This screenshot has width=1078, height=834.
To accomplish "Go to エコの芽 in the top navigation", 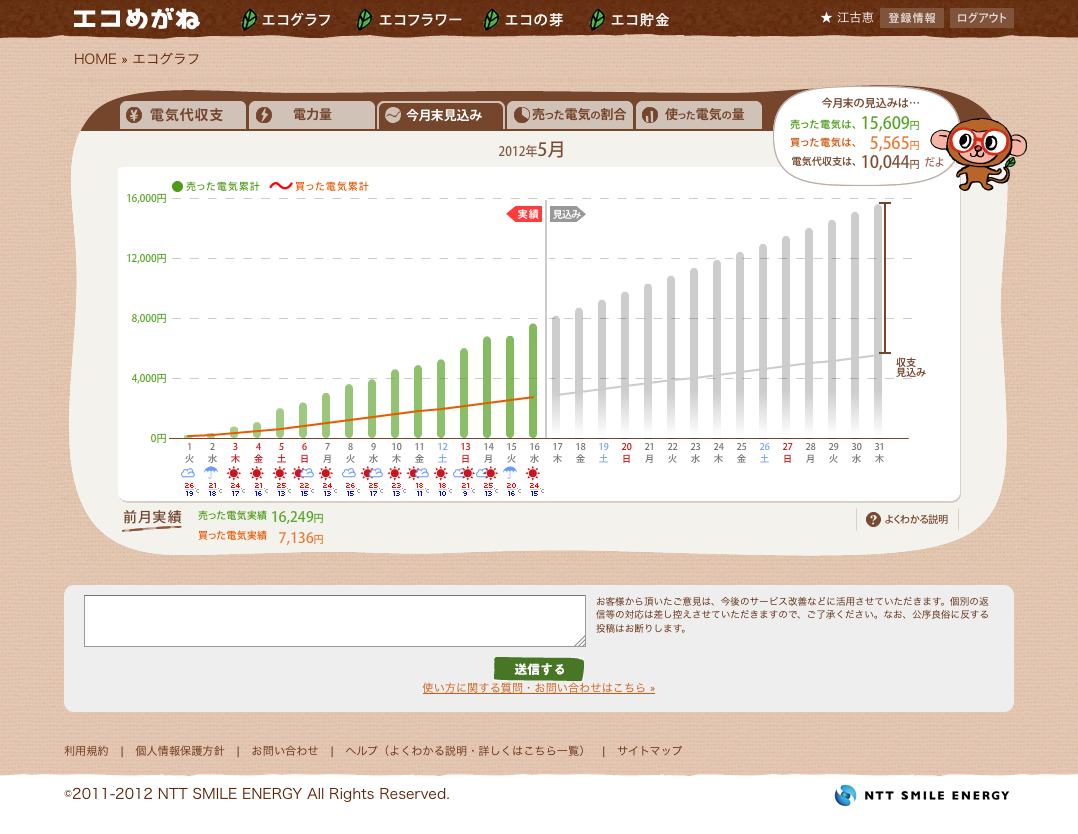I will coord(523,19).
